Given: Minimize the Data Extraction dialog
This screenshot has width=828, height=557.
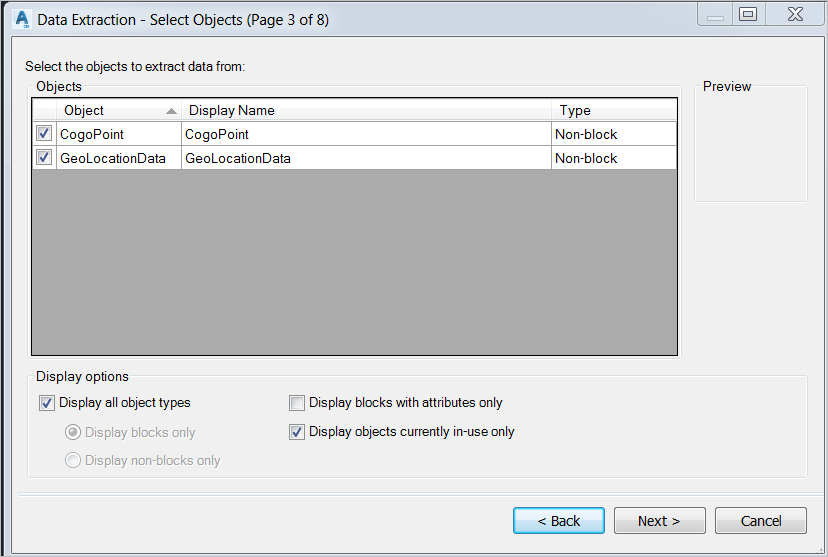Looking at the screenshot, I should coord(715,15).
